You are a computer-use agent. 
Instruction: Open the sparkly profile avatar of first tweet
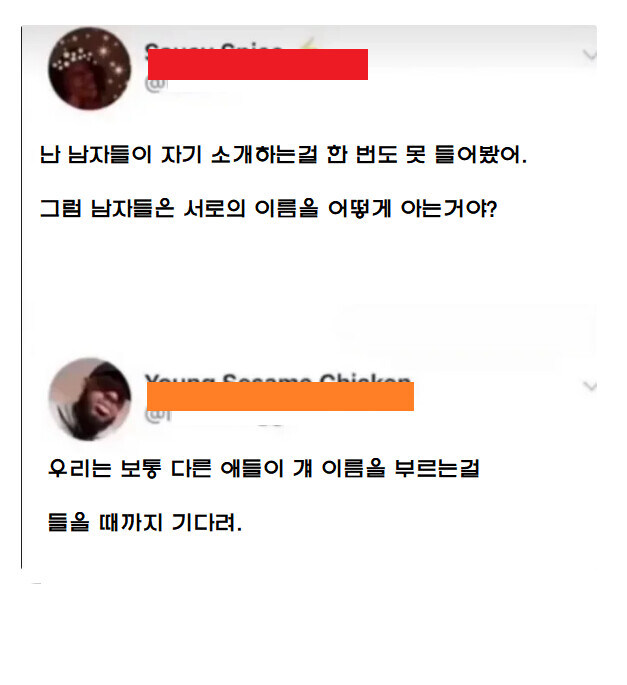90,69
